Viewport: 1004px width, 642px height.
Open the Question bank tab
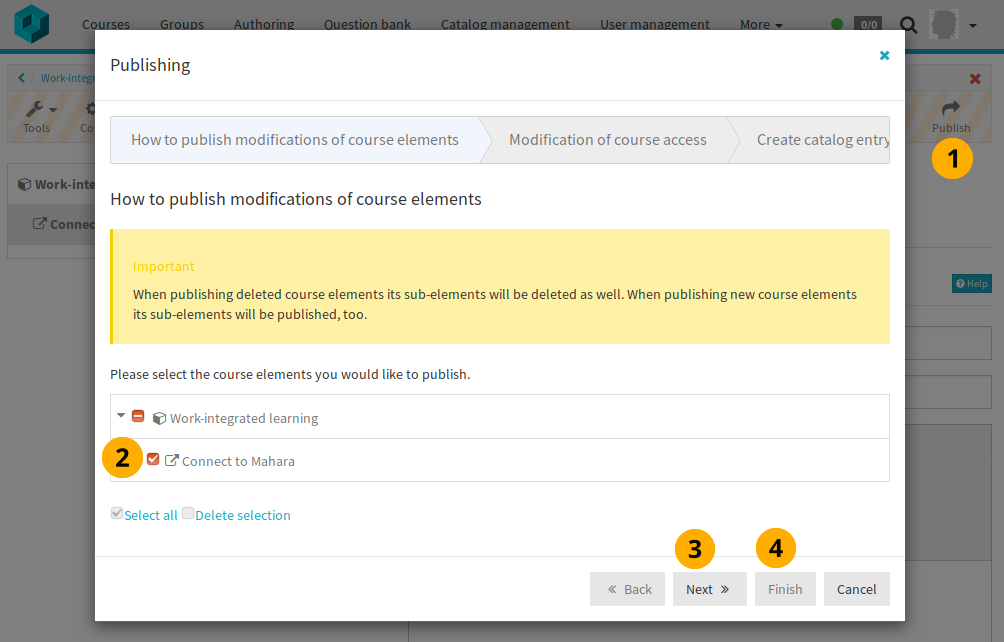[x=367, y=24]
